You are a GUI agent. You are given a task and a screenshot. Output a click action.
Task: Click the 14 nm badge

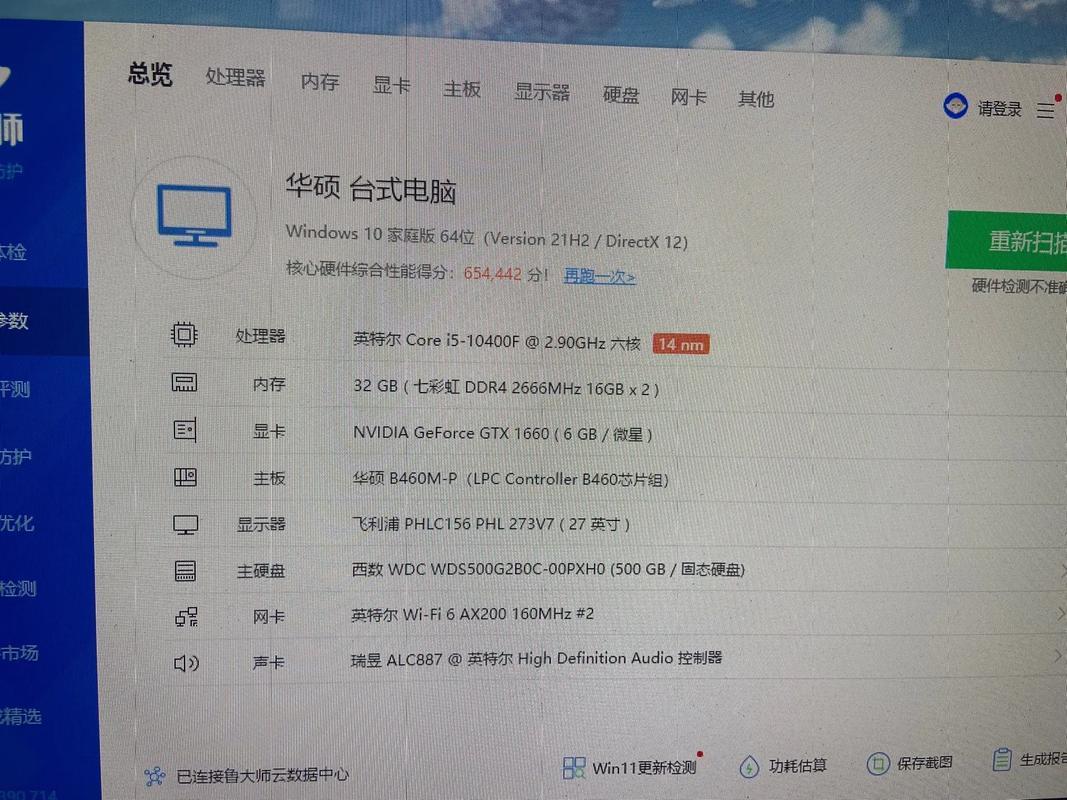tap(680, 344)
